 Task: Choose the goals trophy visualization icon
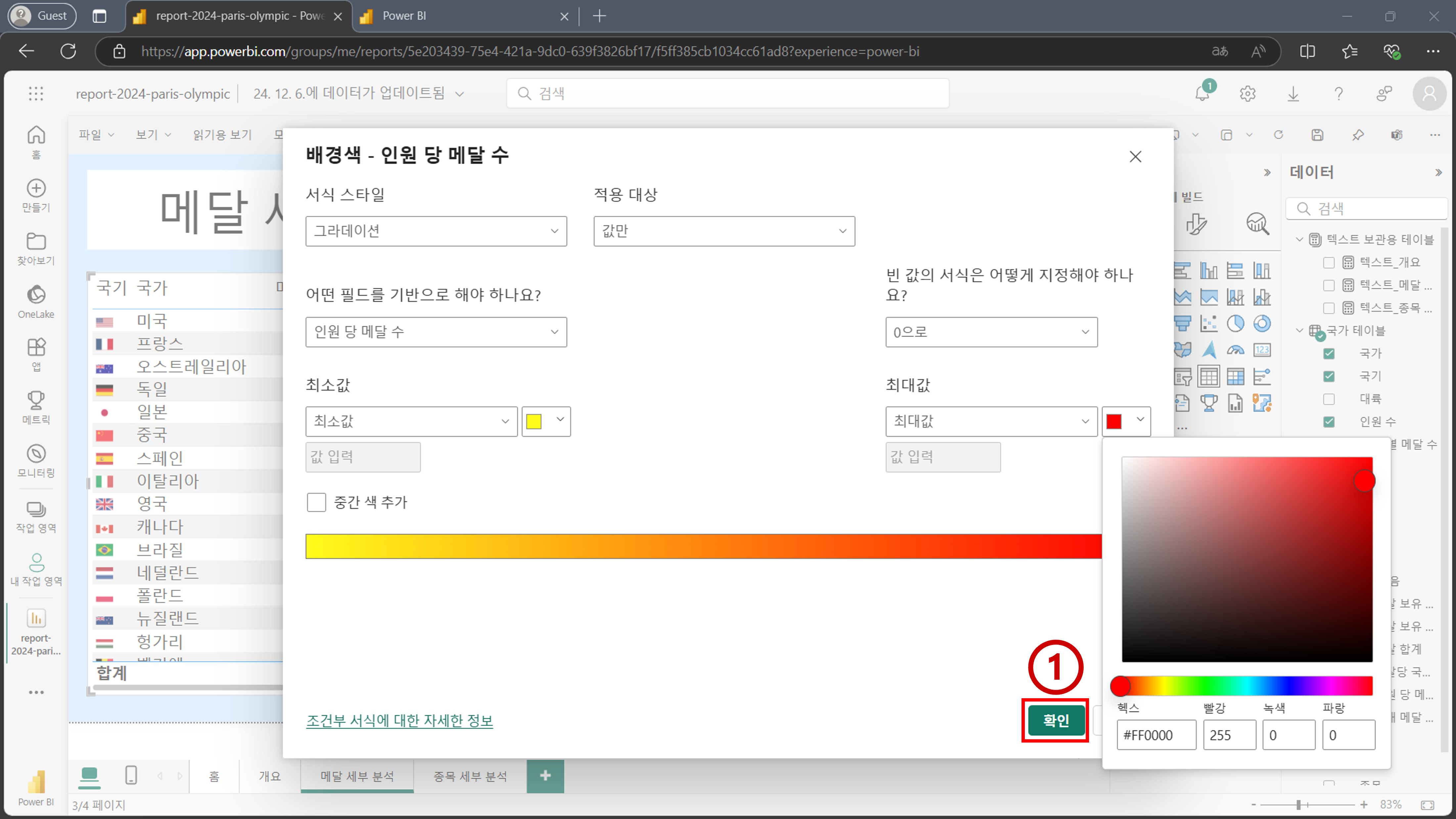point(1209,403)
